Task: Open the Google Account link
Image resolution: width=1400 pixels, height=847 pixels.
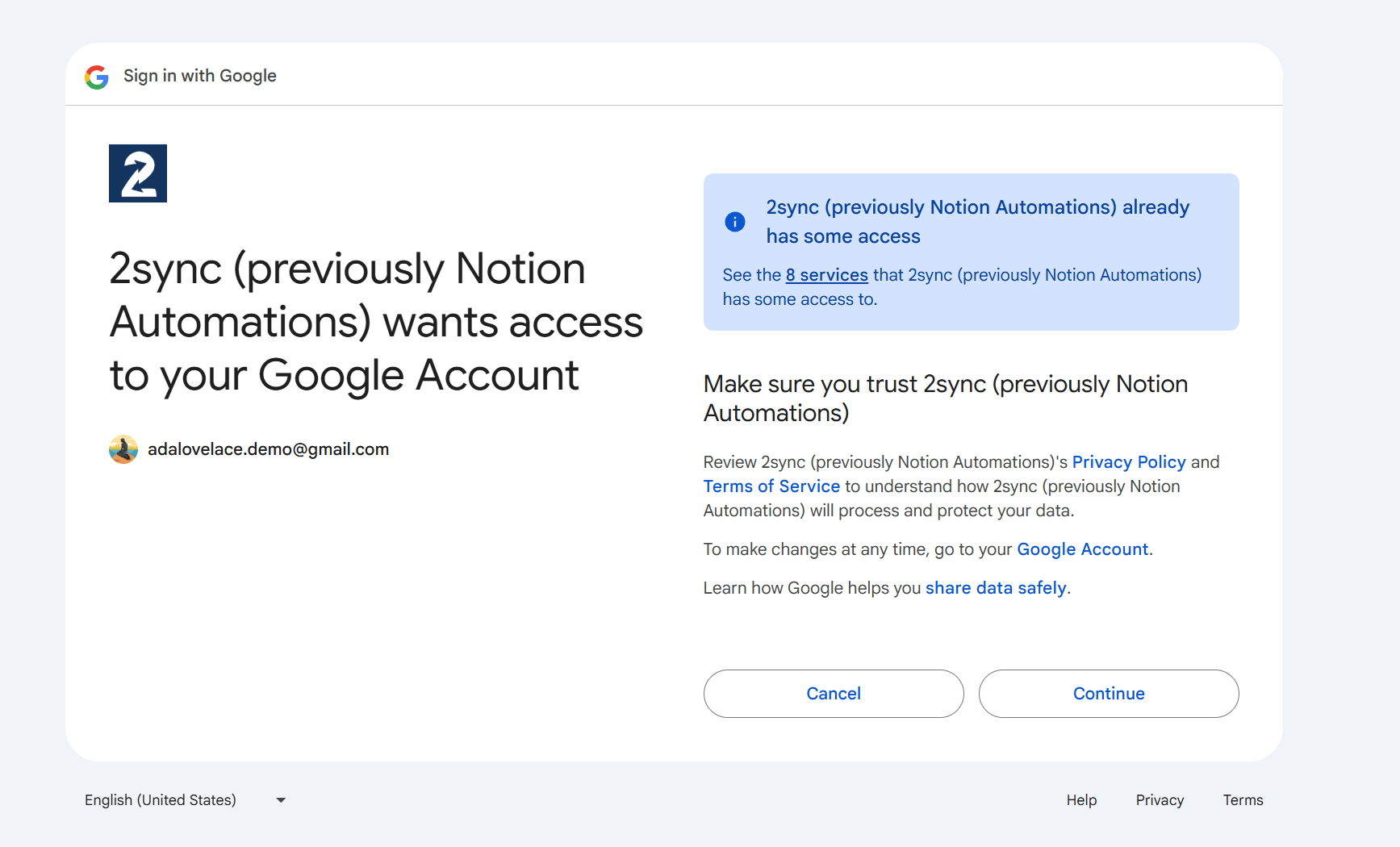Action: click(x=1083, y=549)
